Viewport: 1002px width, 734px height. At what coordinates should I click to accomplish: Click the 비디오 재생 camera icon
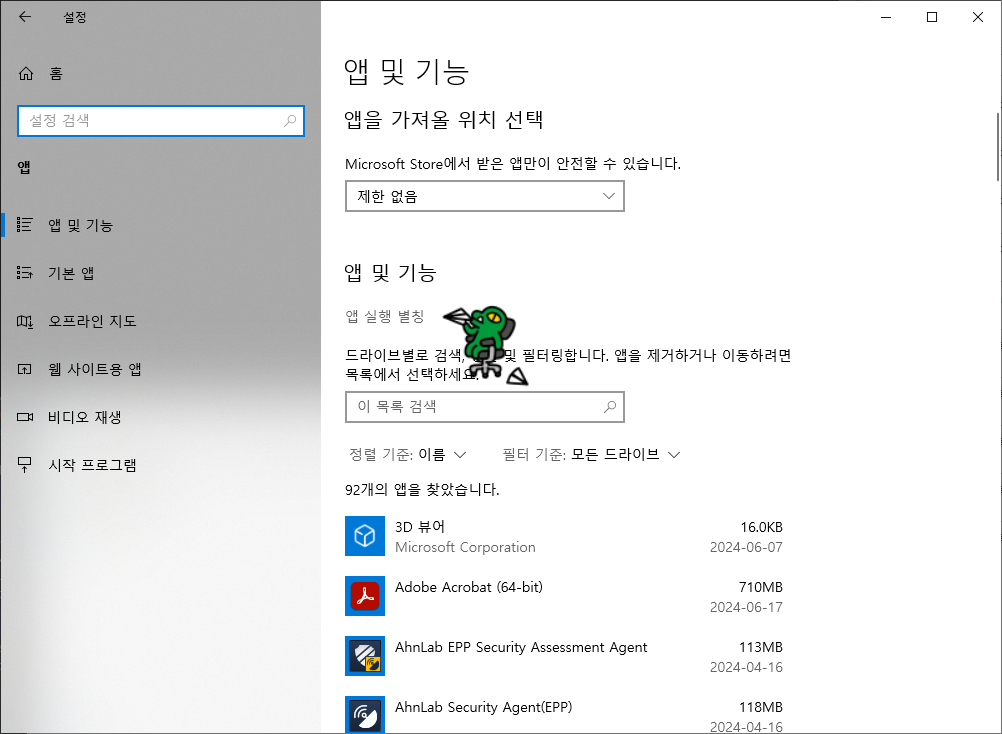pyautogui.click(x=24, y=417)
